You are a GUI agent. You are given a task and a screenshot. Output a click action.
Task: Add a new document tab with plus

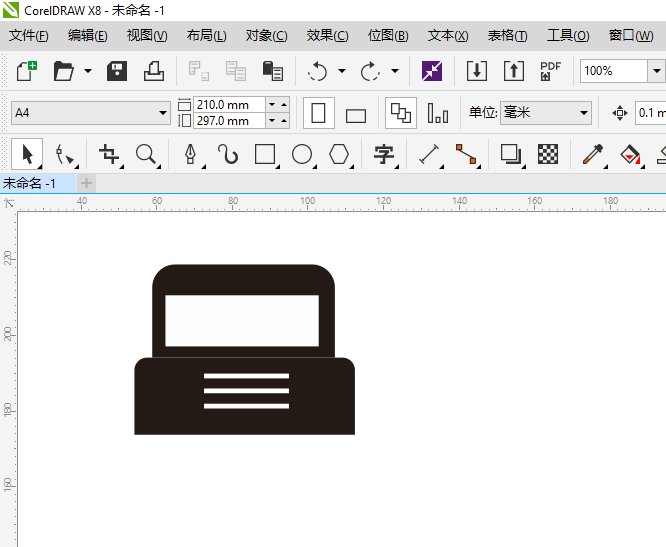tap(87, 183)
